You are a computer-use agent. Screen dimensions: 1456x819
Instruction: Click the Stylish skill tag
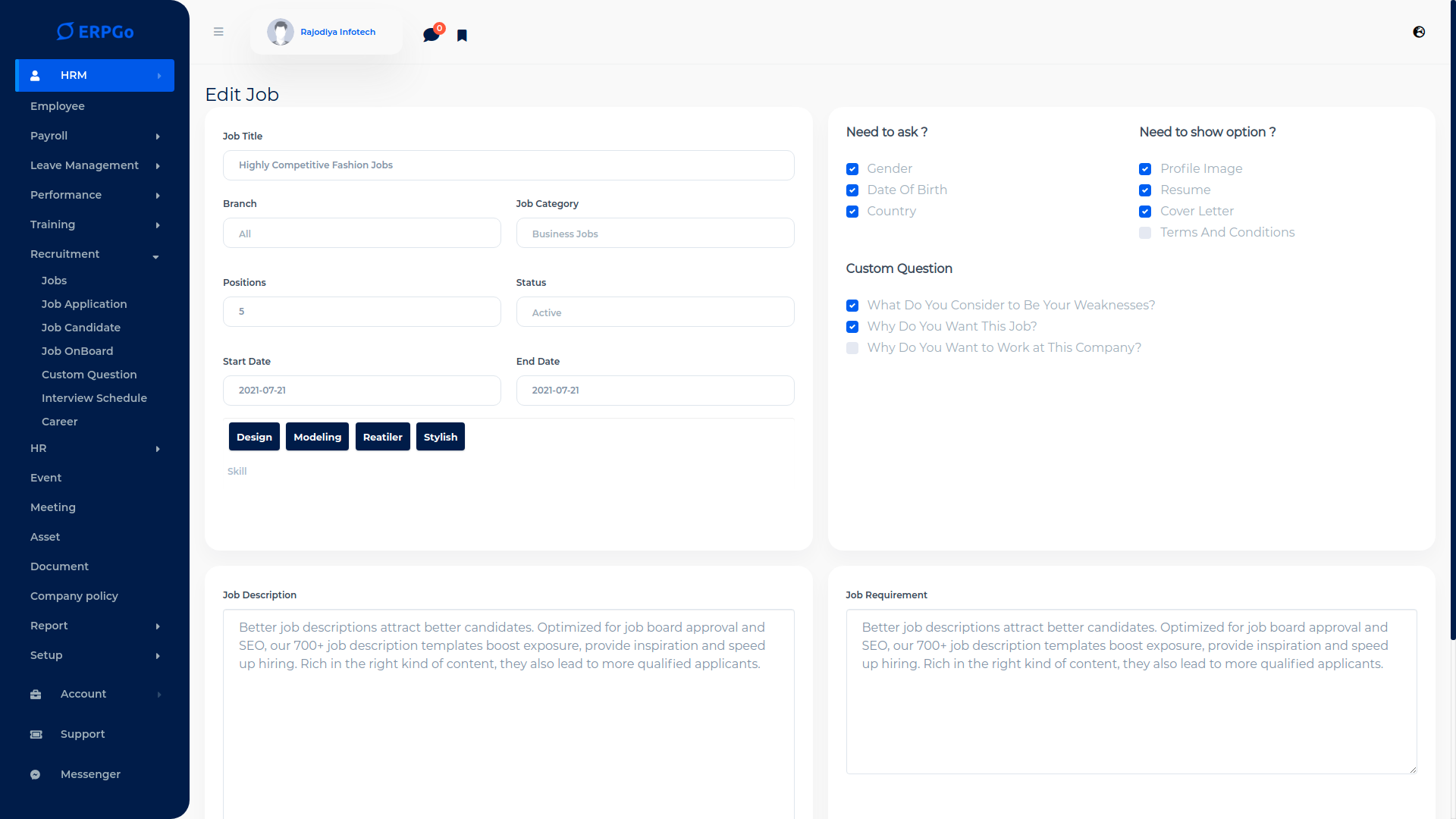click(440, 437)
